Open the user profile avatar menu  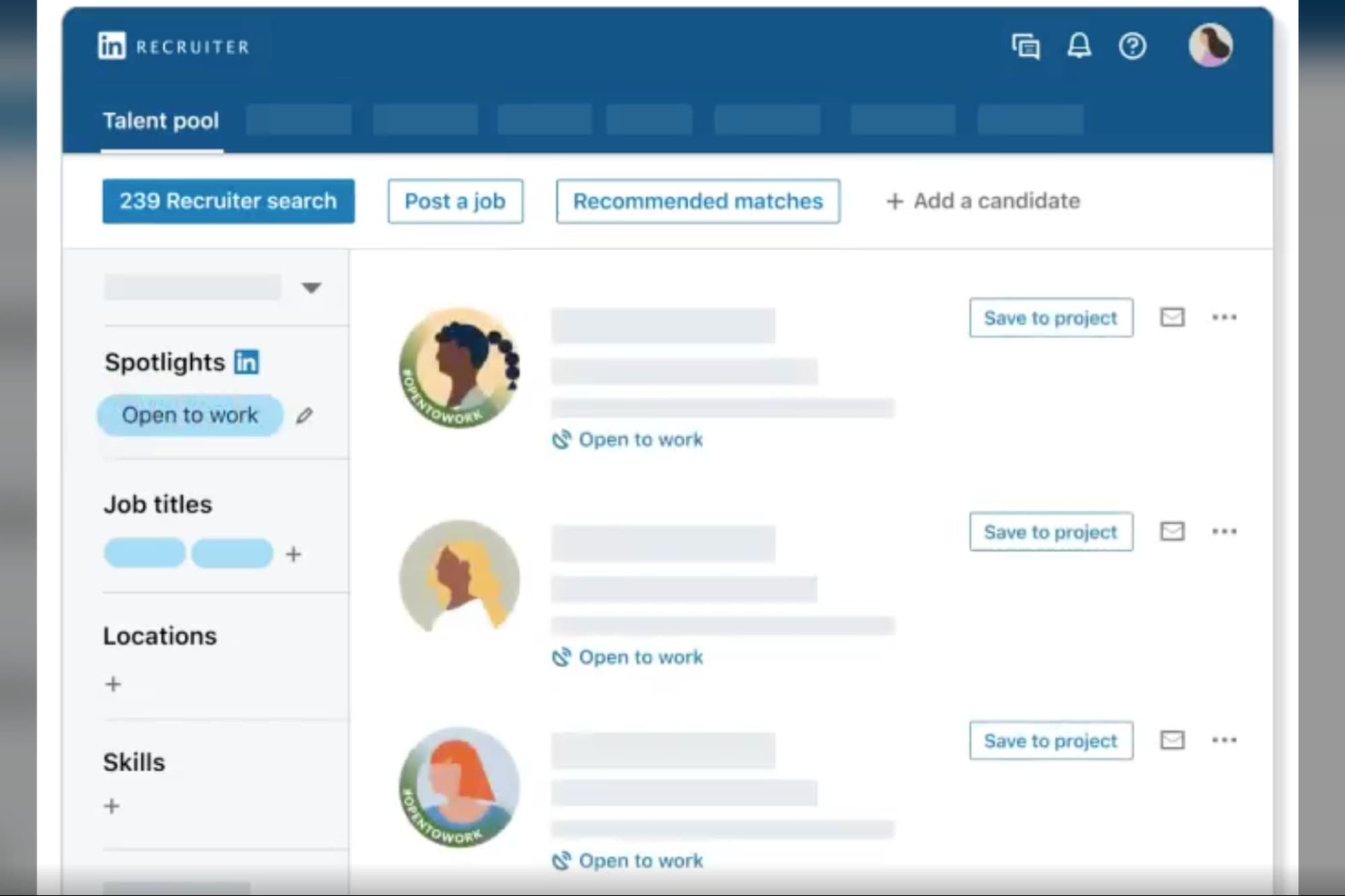[1210, 45]
